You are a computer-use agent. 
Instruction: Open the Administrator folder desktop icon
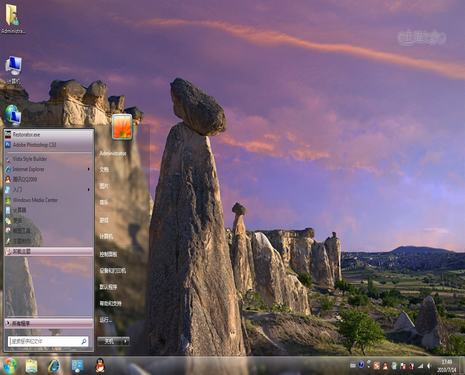[x=13, y=18]
